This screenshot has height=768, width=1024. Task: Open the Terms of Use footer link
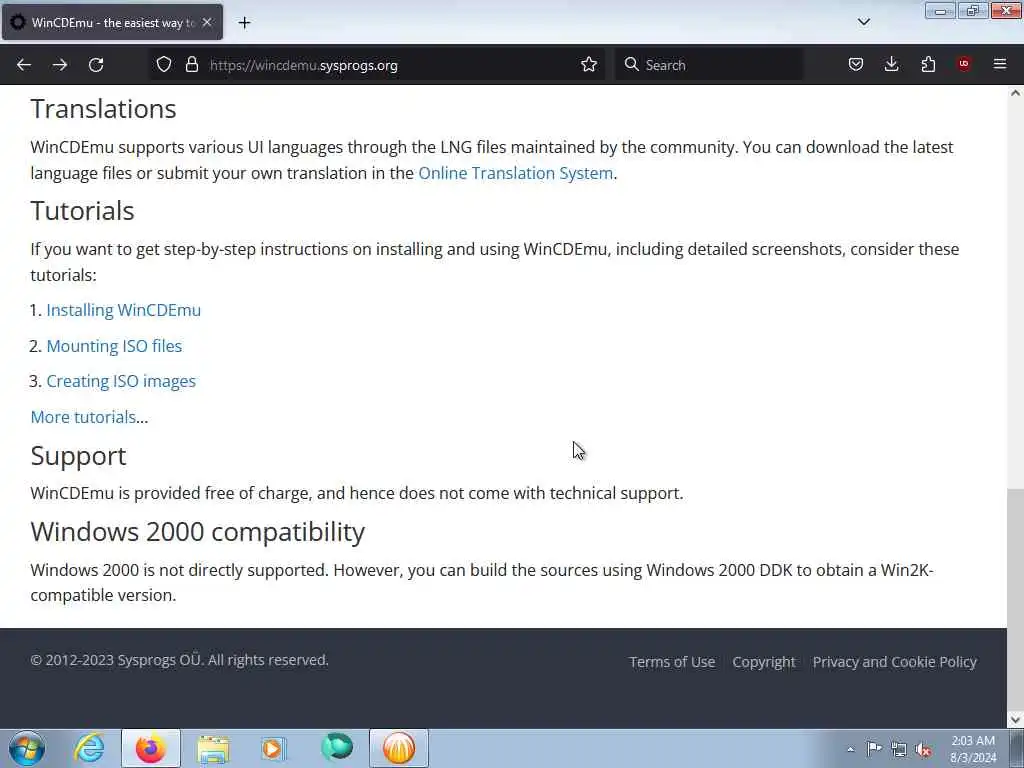(x=672, y=662)
